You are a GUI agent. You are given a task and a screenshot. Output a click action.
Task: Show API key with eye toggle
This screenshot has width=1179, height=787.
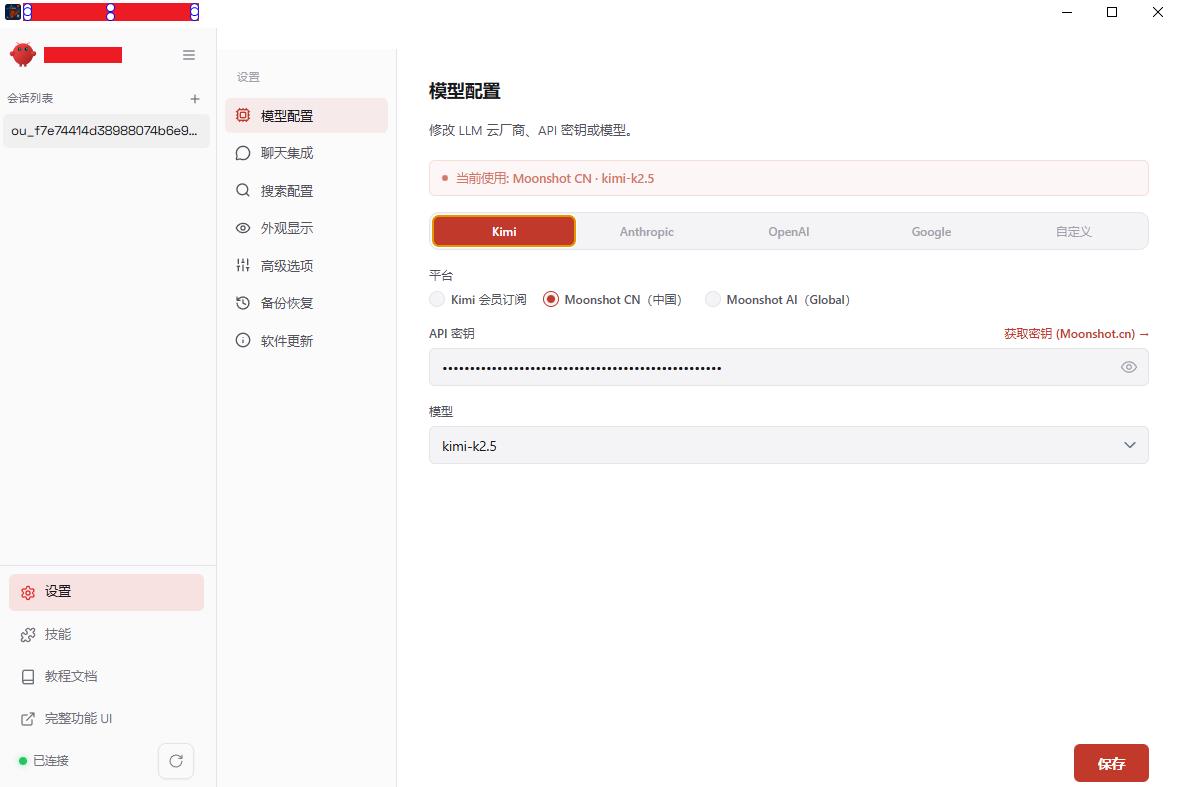click(1129, 367)
